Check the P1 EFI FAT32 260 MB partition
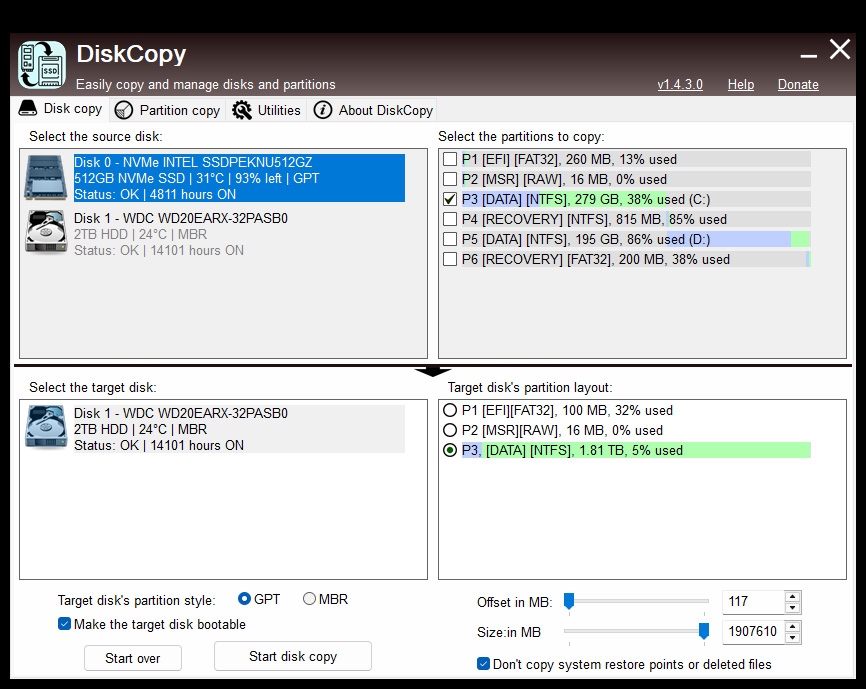The image size is (866, 689). click(x=450, y=160)
